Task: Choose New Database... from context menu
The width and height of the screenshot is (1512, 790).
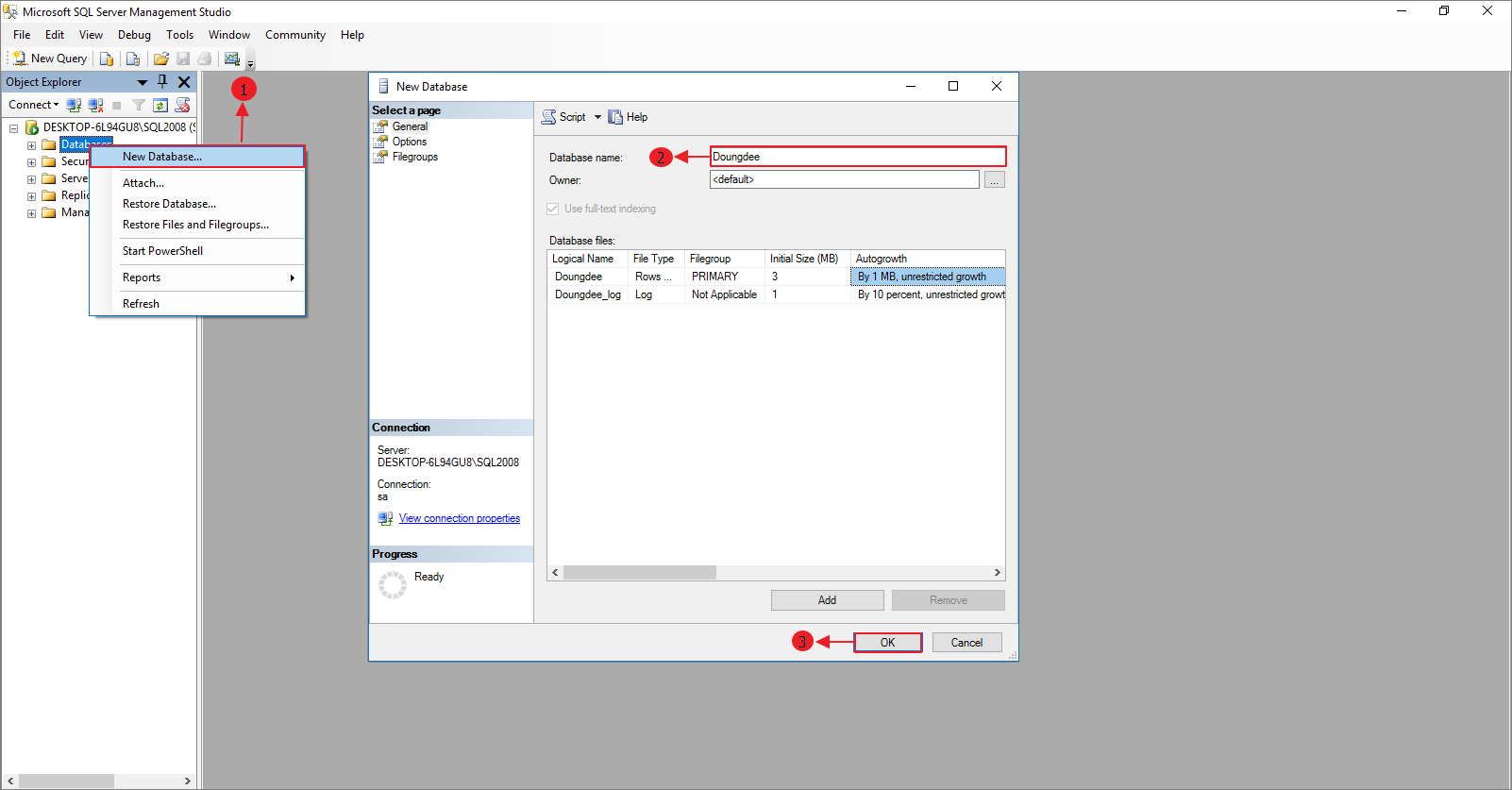Action: pos(197,157)
